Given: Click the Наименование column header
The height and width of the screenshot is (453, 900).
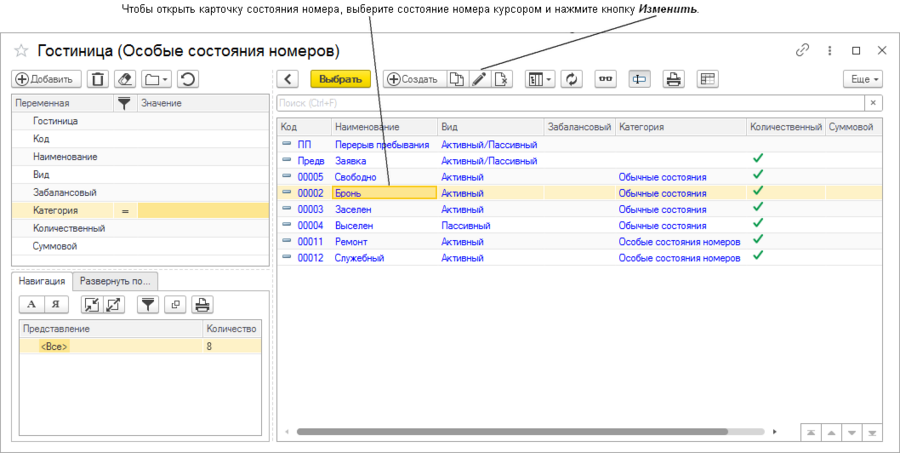Looking at the screenshot, I should [384, 127].
